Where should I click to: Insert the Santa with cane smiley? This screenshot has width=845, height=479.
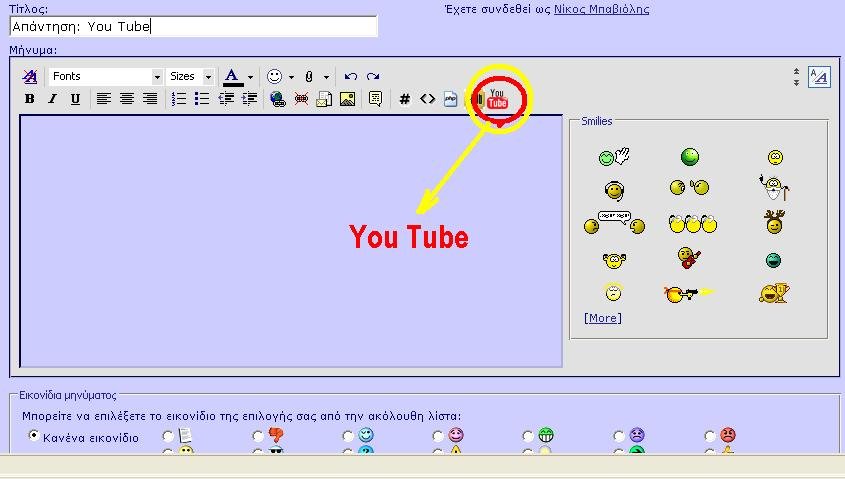click(x=774, y=188)
